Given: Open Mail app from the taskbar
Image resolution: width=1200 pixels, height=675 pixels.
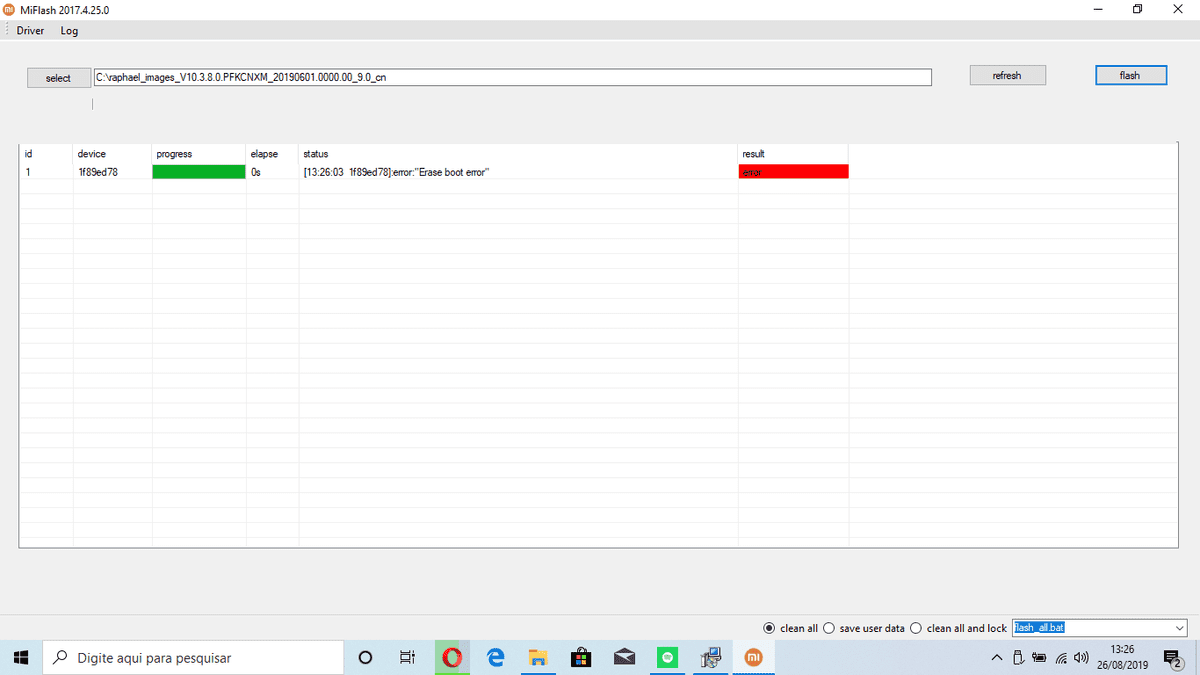Looking at the screenshot, I should click(x=625, y=657).
